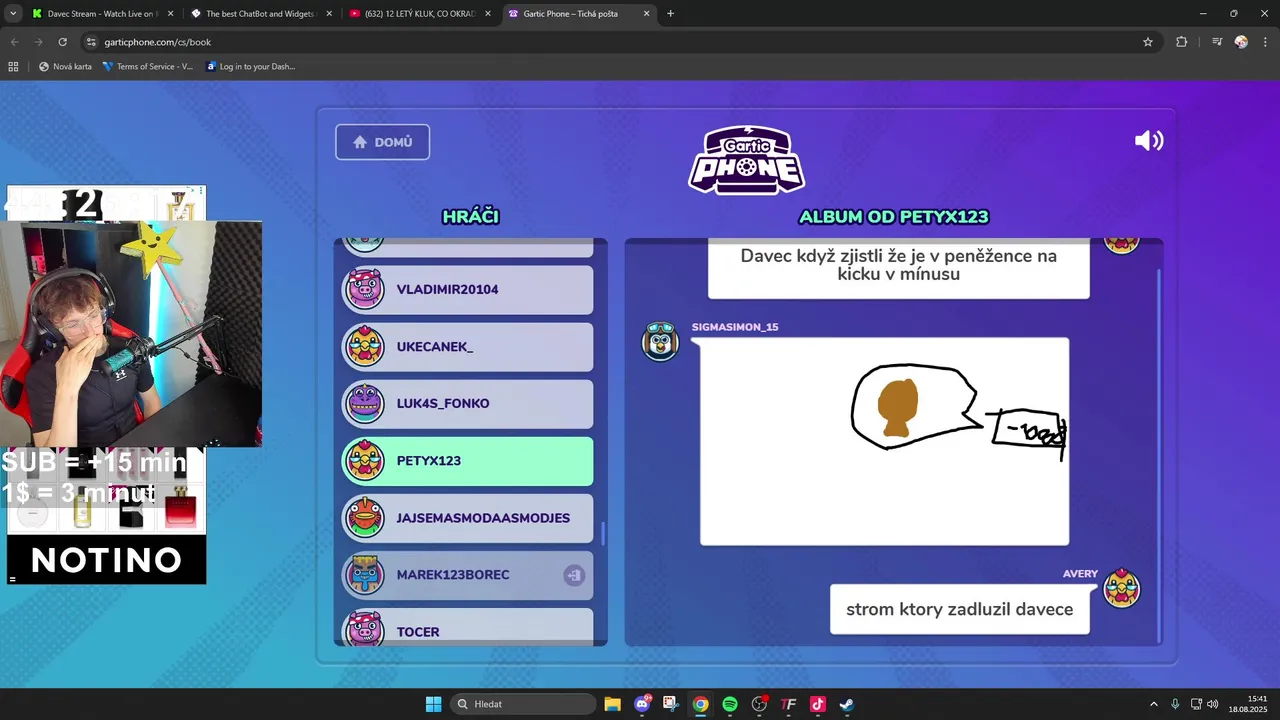
Task: Click the players list scrollbar
Action: pyautogui.click(x=602, y=533)
